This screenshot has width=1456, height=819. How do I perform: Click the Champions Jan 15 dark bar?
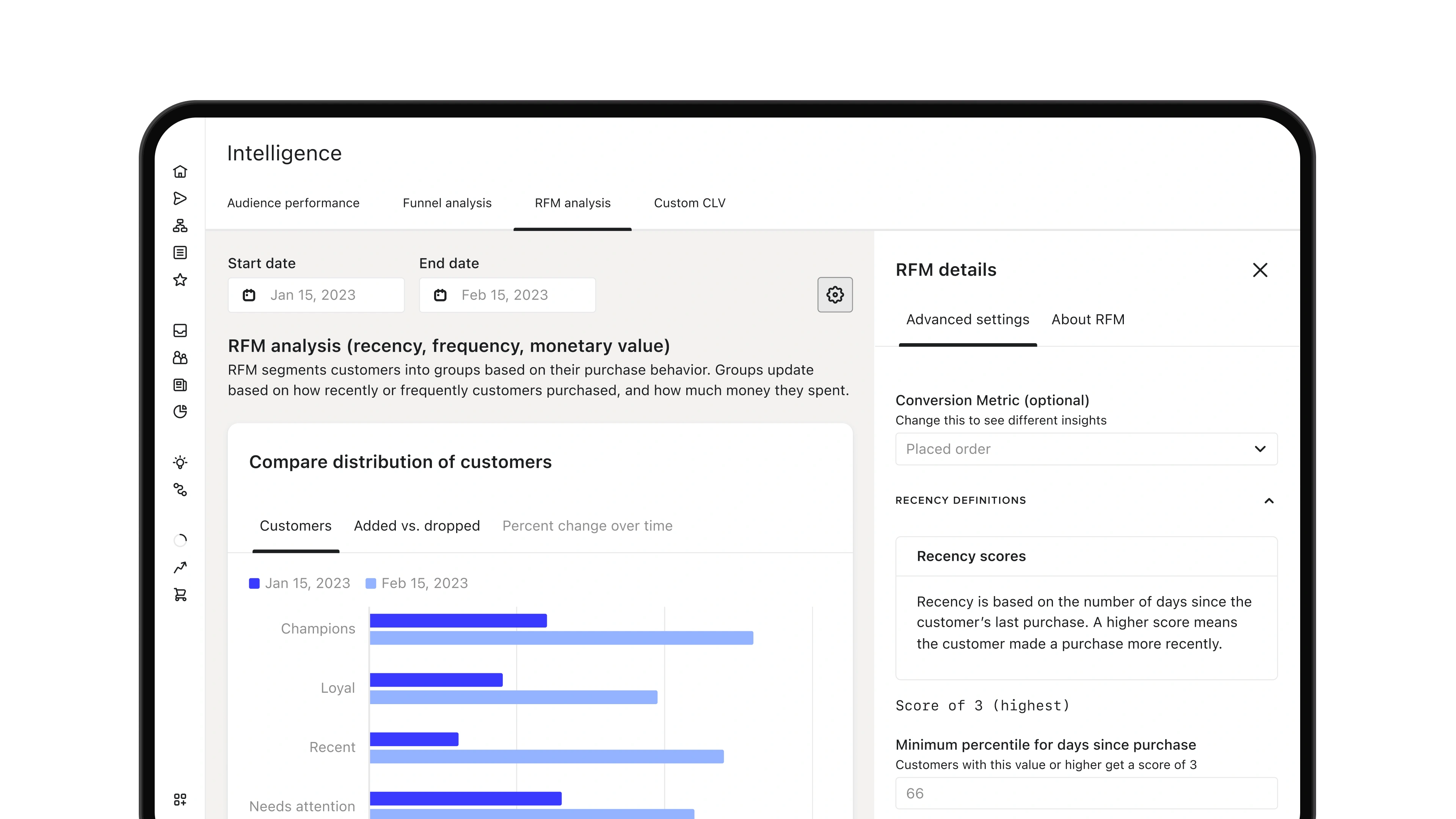458,621
